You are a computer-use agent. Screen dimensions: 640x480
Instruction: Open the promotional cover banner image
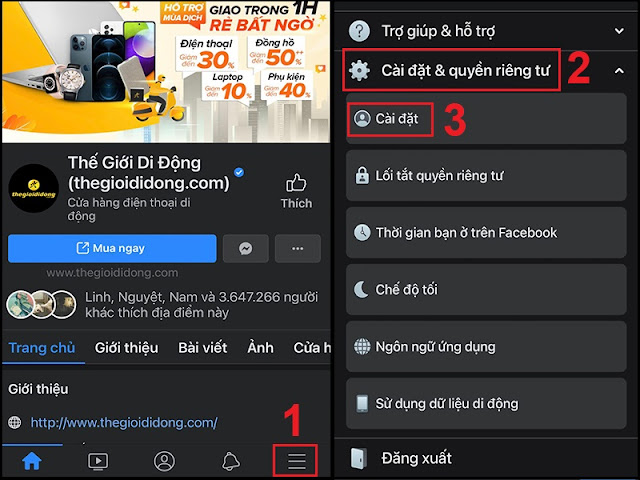click(x=166, y=71)
